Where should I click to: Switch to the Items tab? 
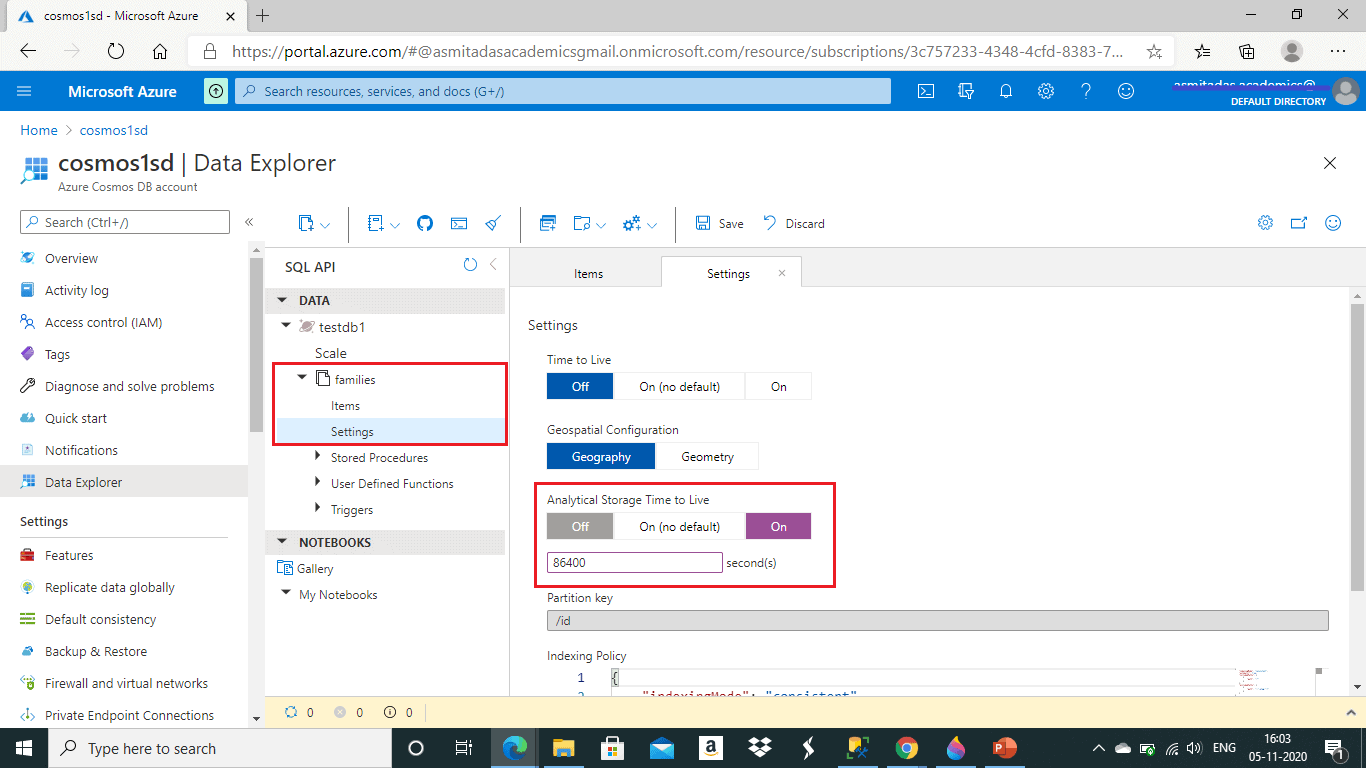tap(588, 274)
